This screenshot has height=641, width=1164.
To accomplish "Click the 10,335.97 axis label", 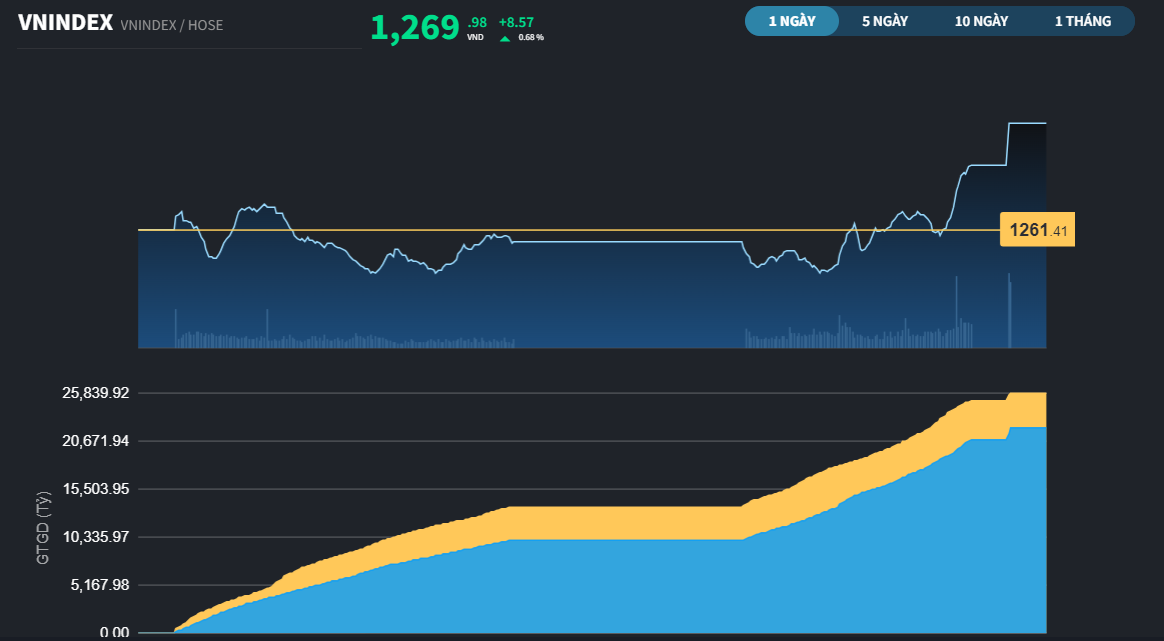I will [95, 537].
